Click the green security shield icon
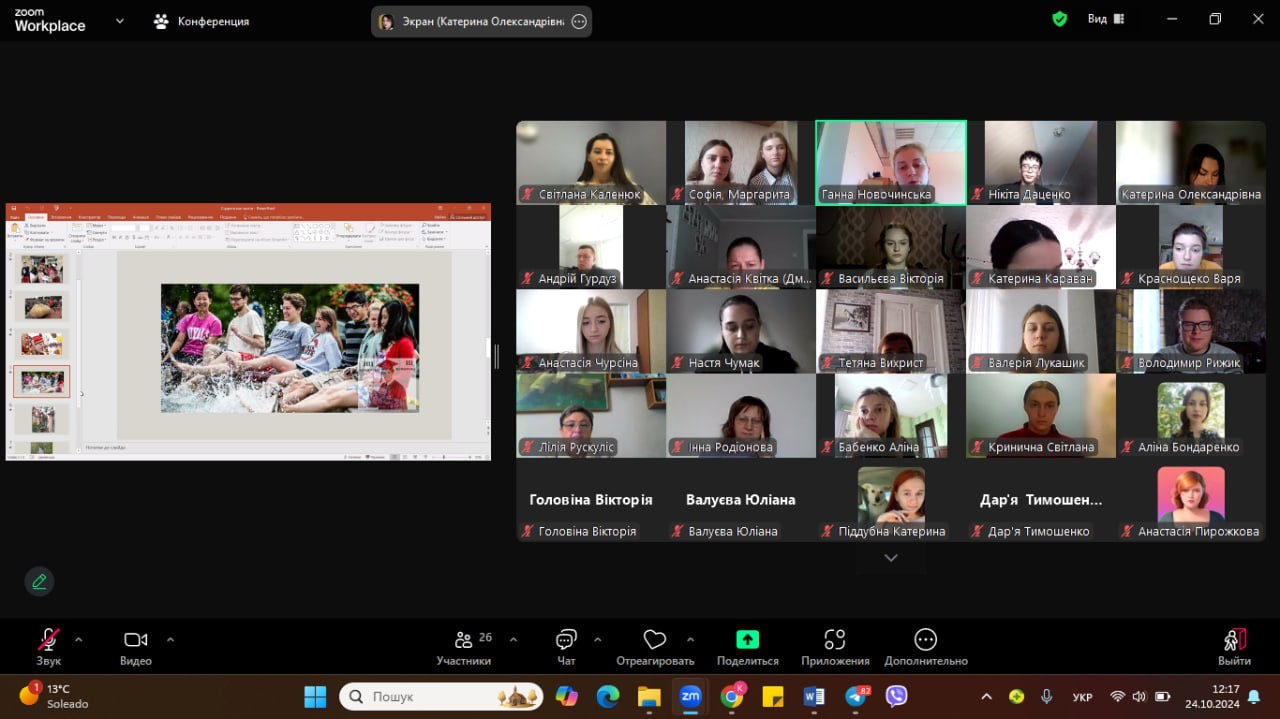The image size is (1280, 719). pyautogui.click(x=1059, y=19)
